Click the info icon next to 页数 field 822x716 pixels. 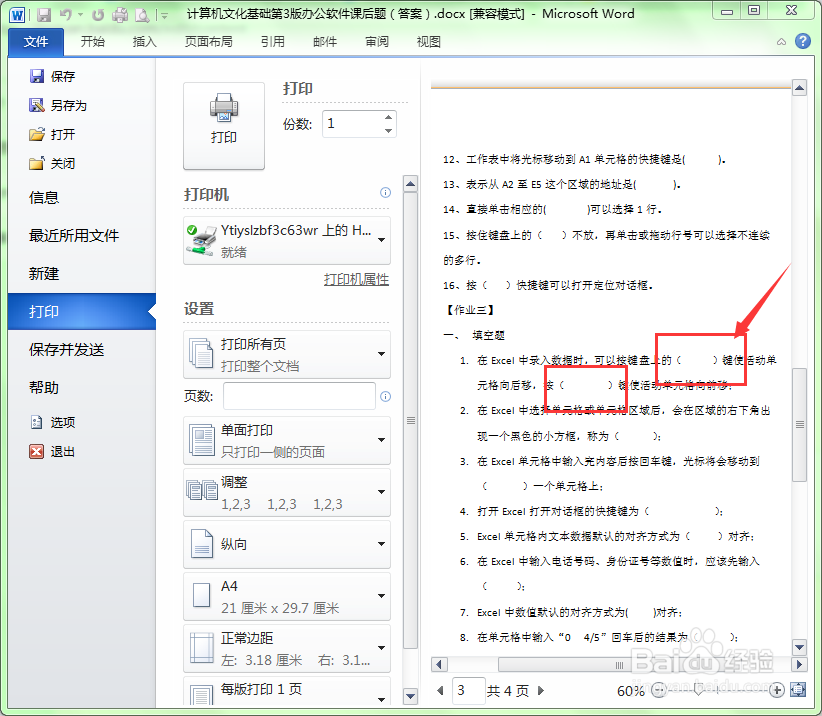click(385, 396)
